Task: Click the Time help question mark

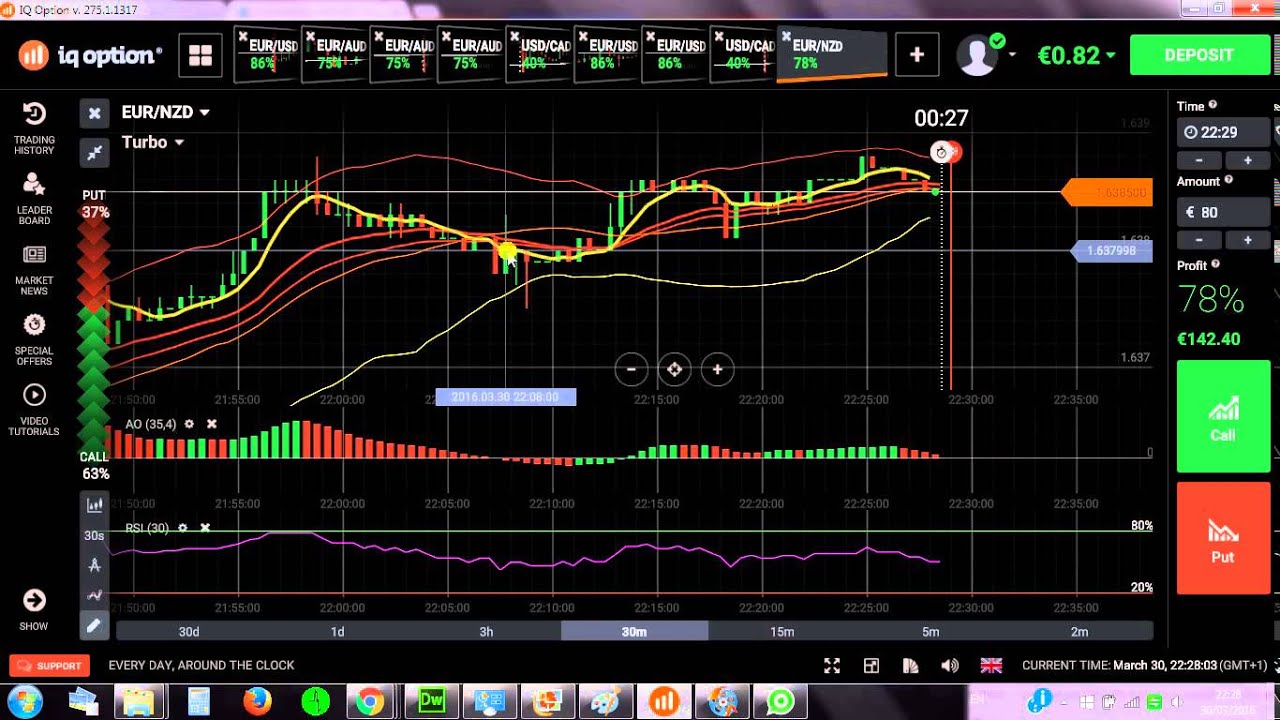Action: click(1213, 105)
